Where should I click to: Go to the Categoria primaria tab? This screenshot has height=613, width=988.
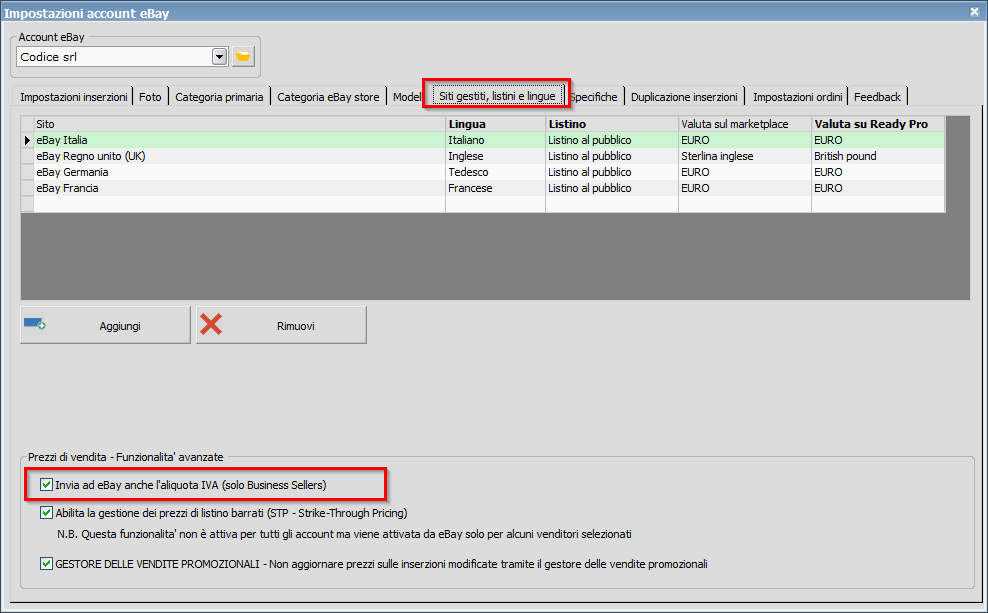point(219,97)
